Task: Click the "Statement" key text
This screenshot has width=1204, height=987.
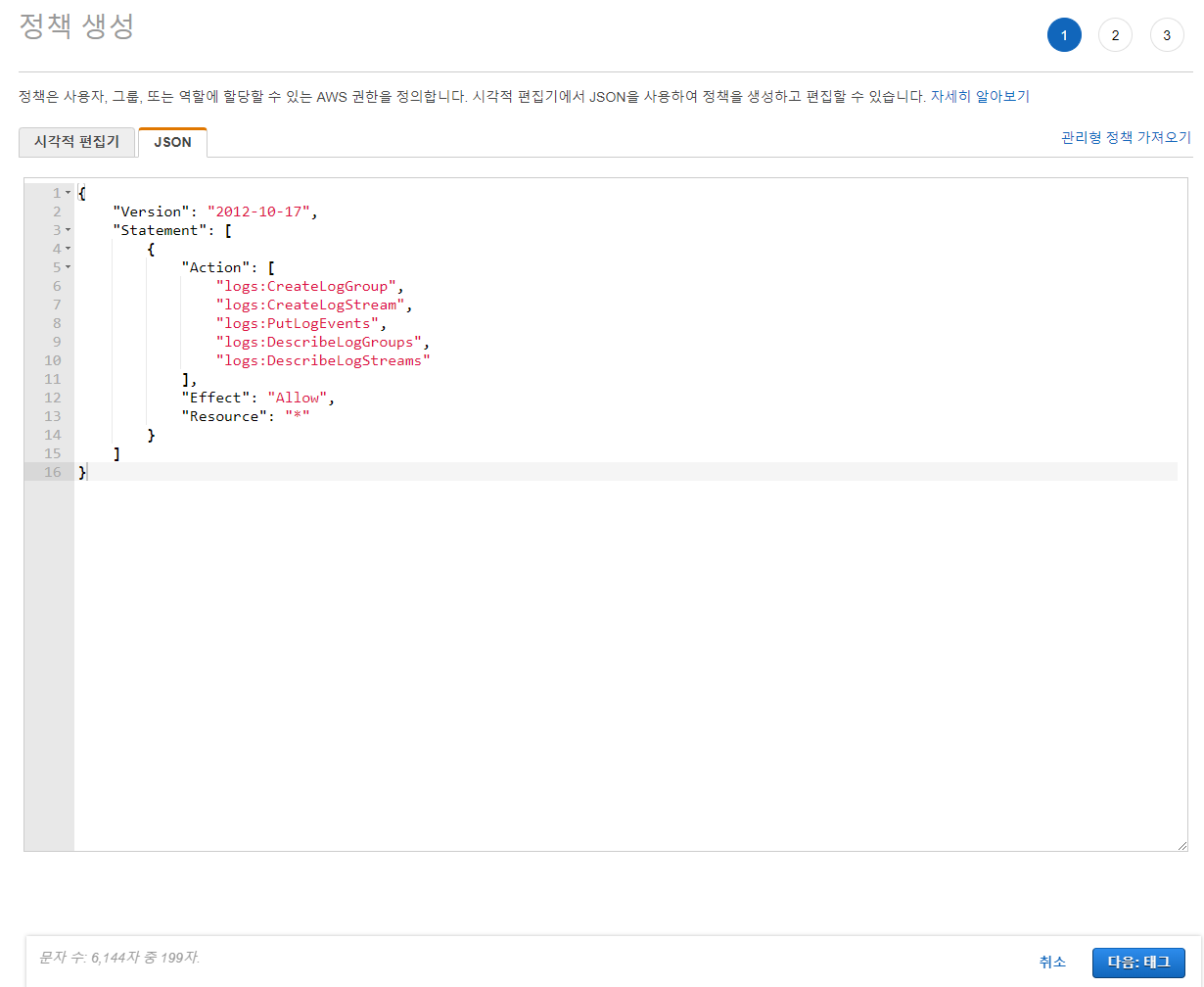Action: pyautogui.click(x=160, y=230)
